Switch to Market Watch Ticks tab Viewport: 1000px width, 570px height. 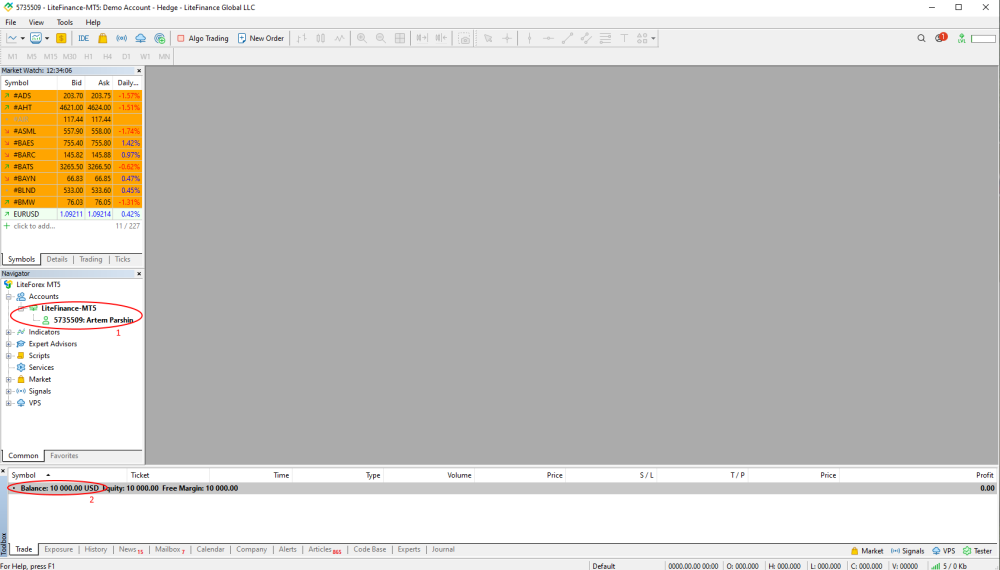coord(122,259)
